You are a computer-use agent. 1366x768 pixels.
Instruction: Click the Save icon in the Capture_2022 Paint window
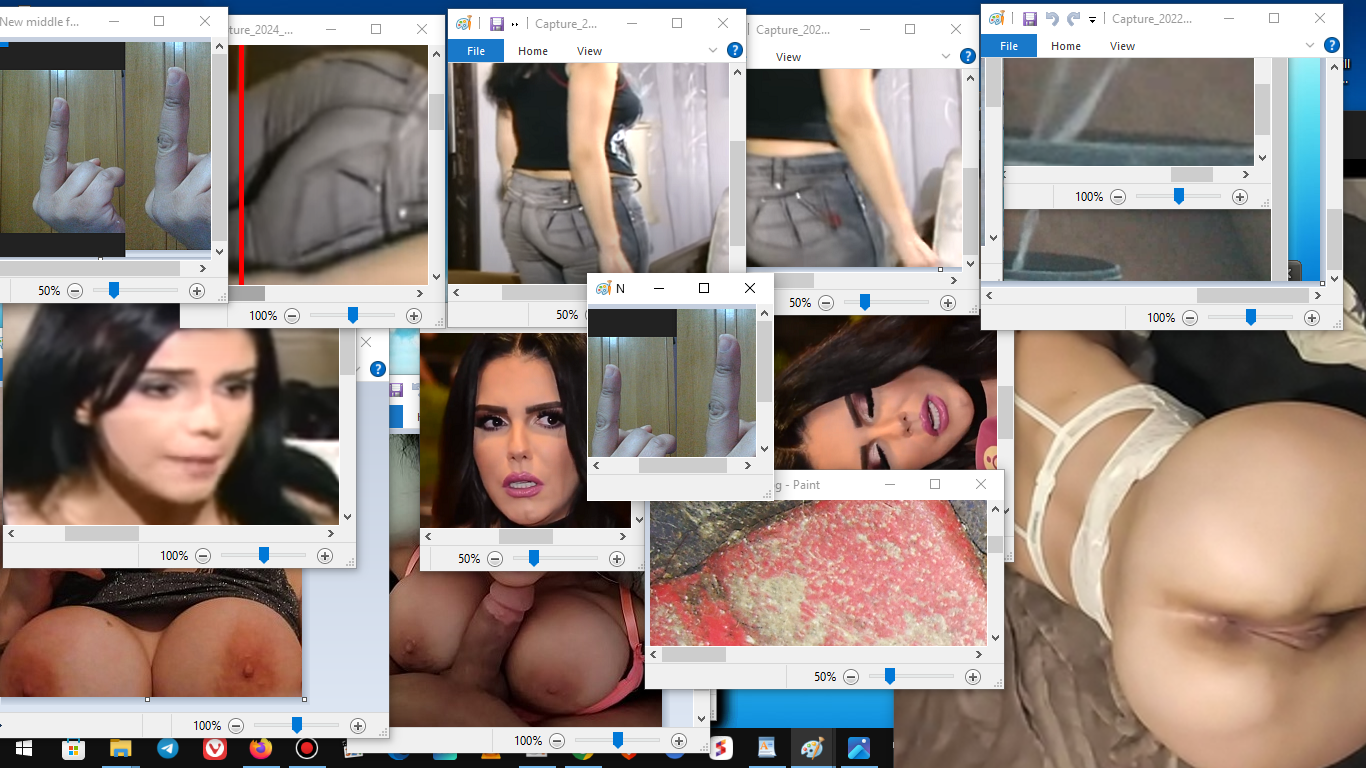pyautogui.click(x=1027, y=18)
